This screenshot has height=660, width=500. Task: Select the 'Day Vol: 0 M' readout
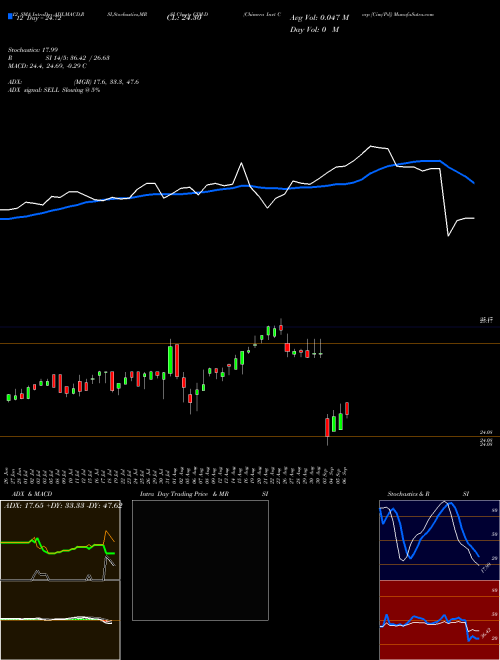pos(314,29)
